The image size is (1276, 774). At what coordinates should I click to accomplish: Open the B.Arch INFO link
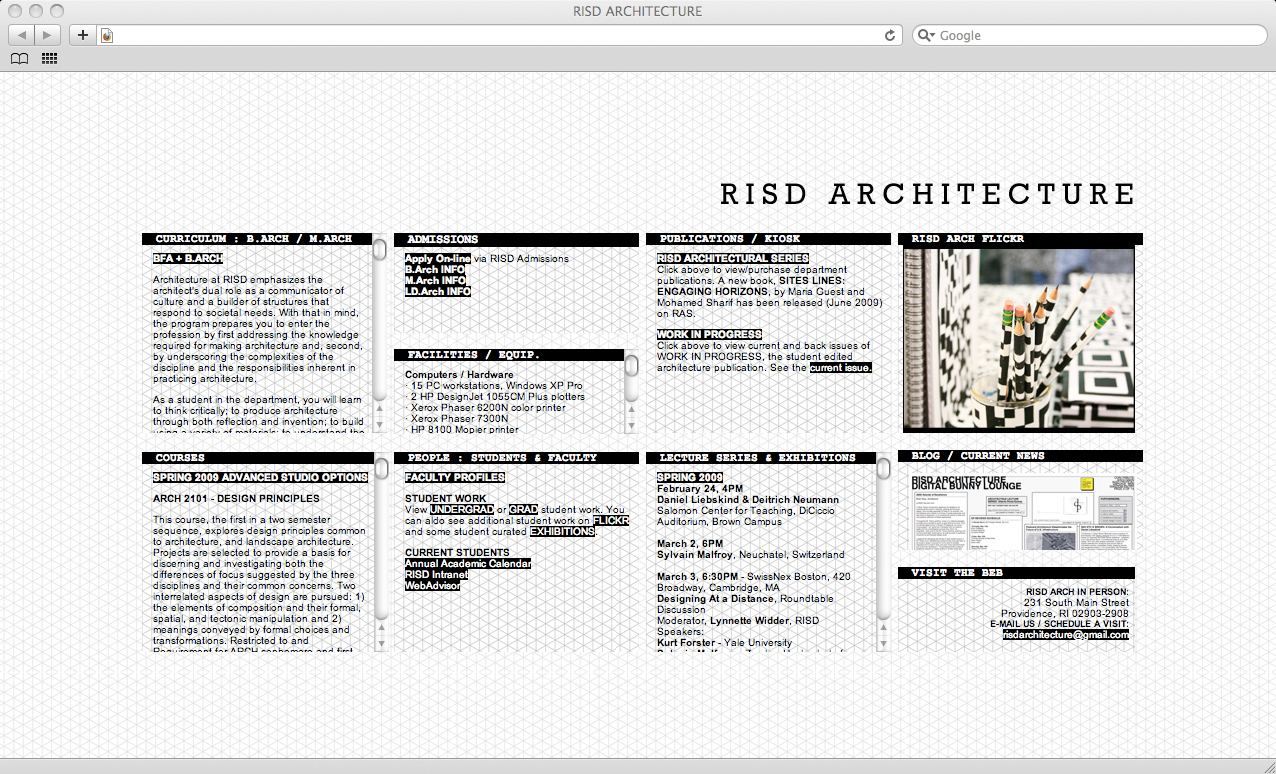(435, 269)
